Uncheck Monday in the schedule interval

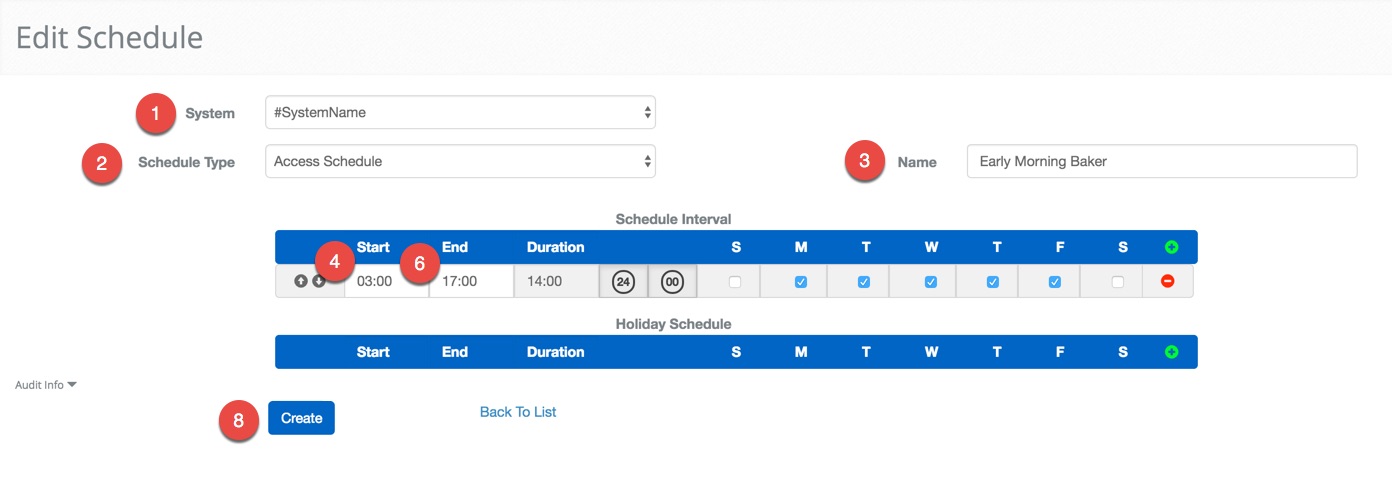coord(801,282)
